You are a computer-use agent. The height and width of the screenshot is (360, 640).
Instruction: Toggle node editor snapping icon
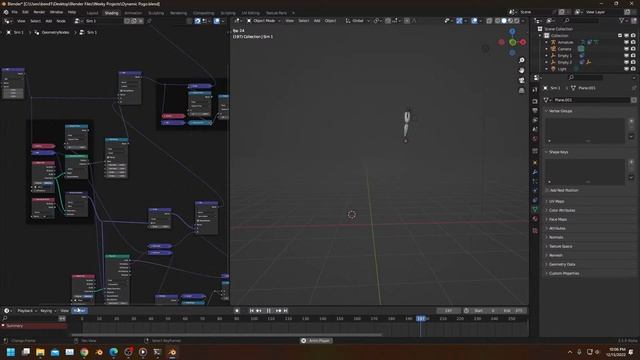click(198, 21)
